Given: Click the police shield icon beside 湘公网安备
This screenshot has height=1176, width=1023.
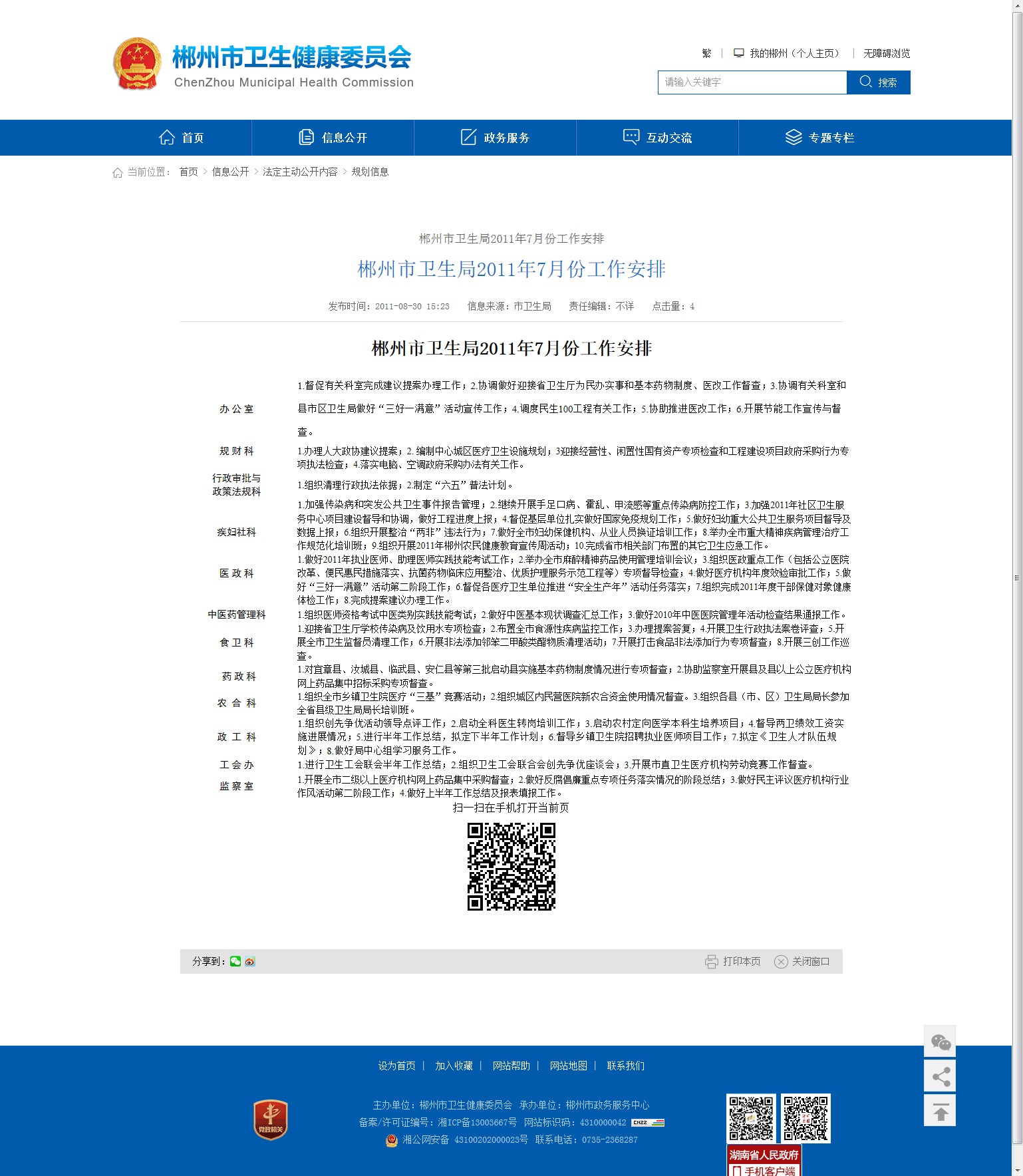Looking at the screenshot, I should tap(392, 1139).
